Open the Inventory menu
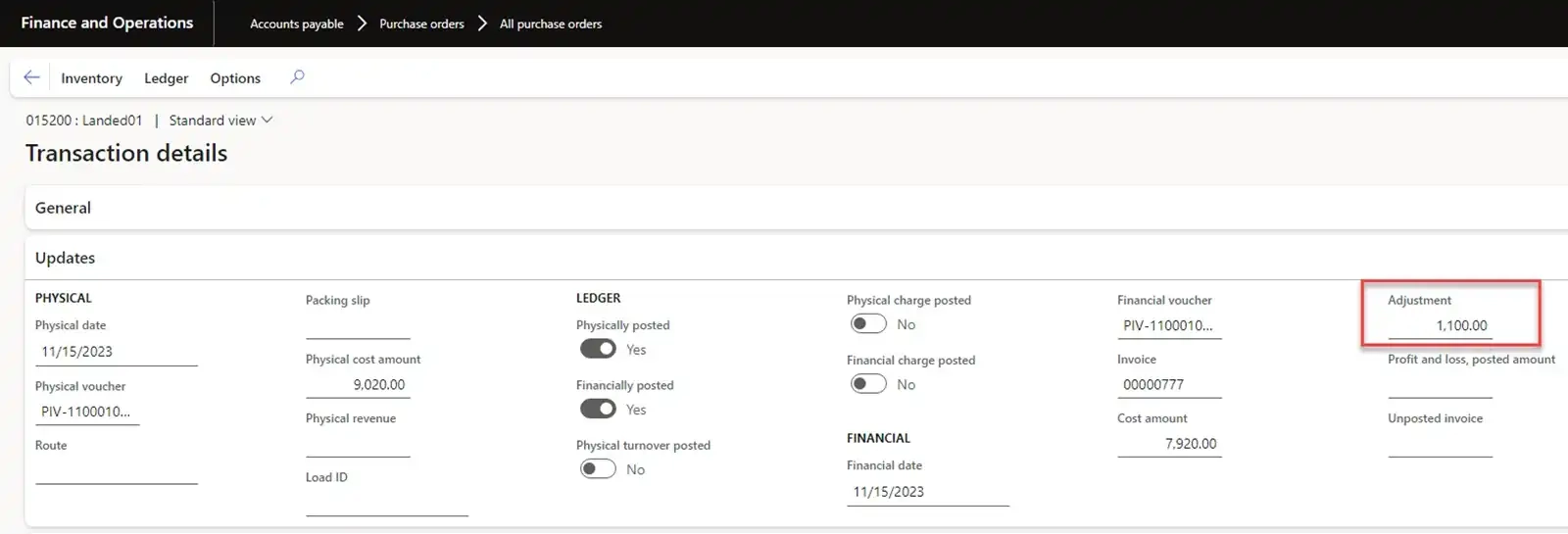This screenshot has height=534, width=1568. coord(91,78)
